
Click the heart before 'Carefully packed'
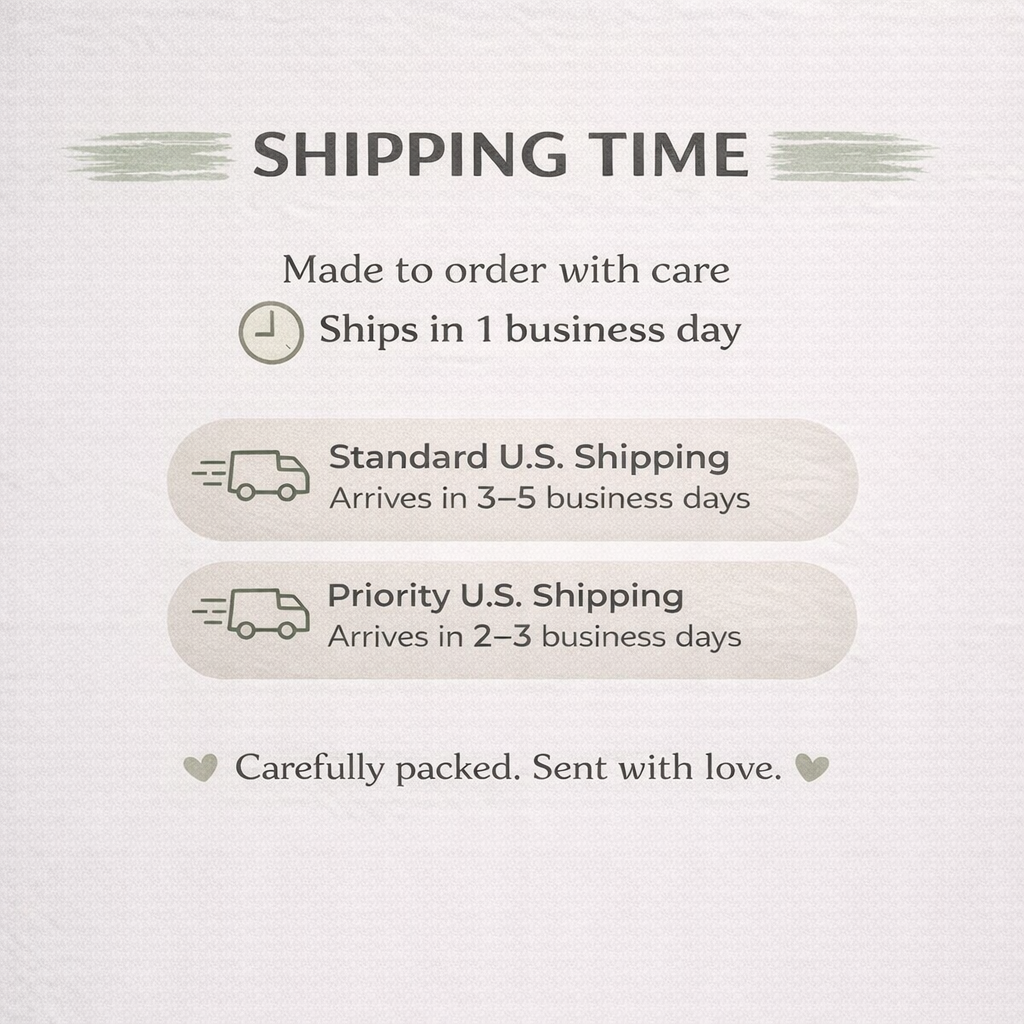200,768
